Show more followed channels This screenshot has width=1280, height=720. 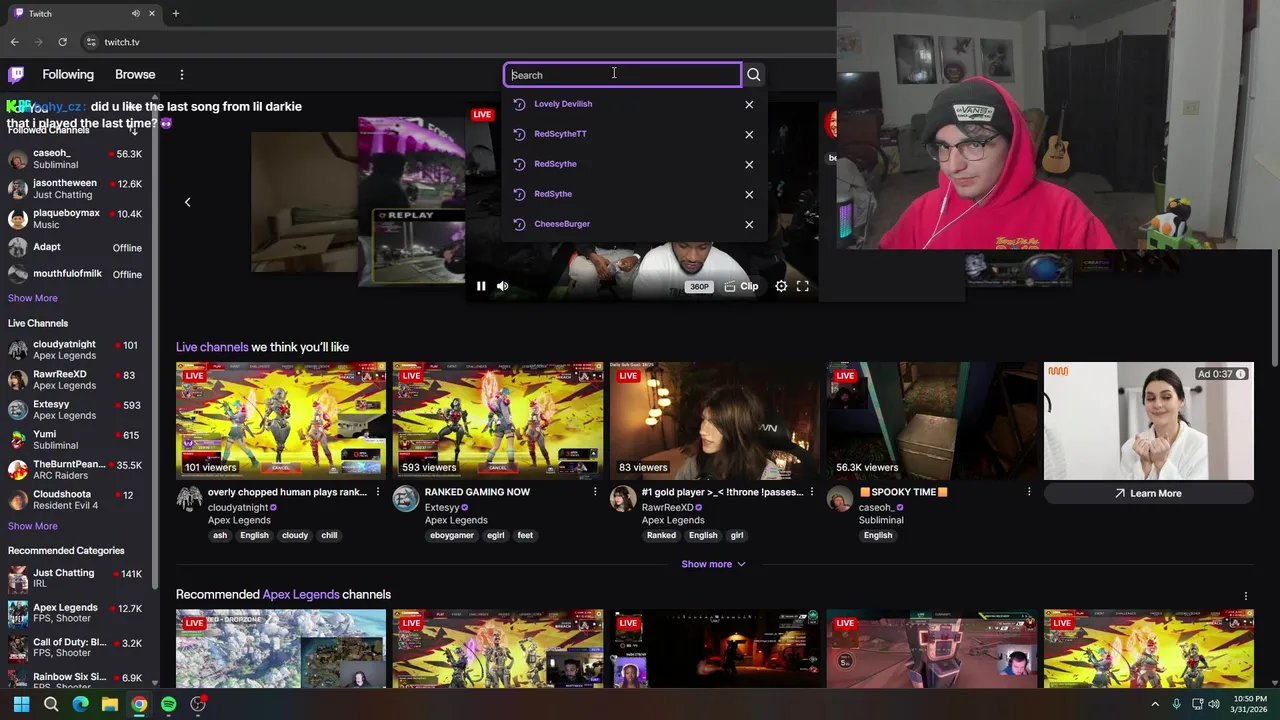point(33,298)
